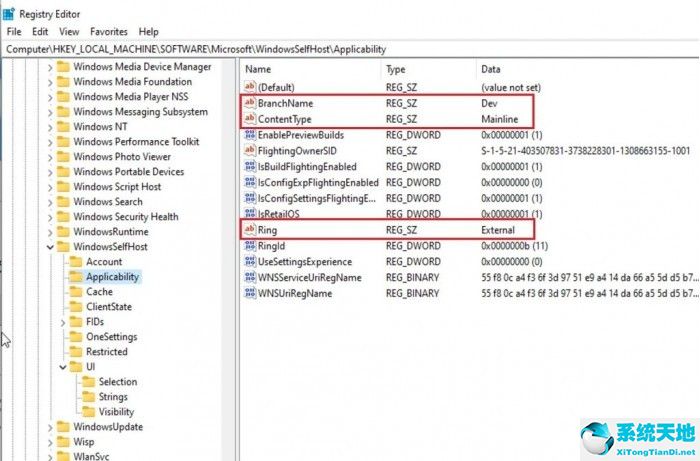The image size is (700, 461).
Task: Expand the Wisp key
Action: [50, 442]
